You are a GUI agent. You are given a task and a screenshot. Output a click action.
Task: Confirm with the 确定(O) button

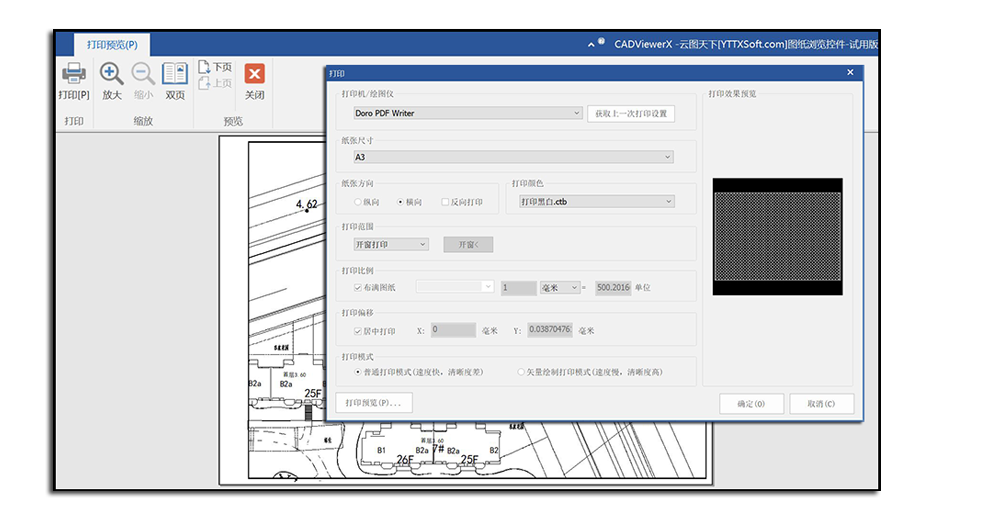point(751,404)
